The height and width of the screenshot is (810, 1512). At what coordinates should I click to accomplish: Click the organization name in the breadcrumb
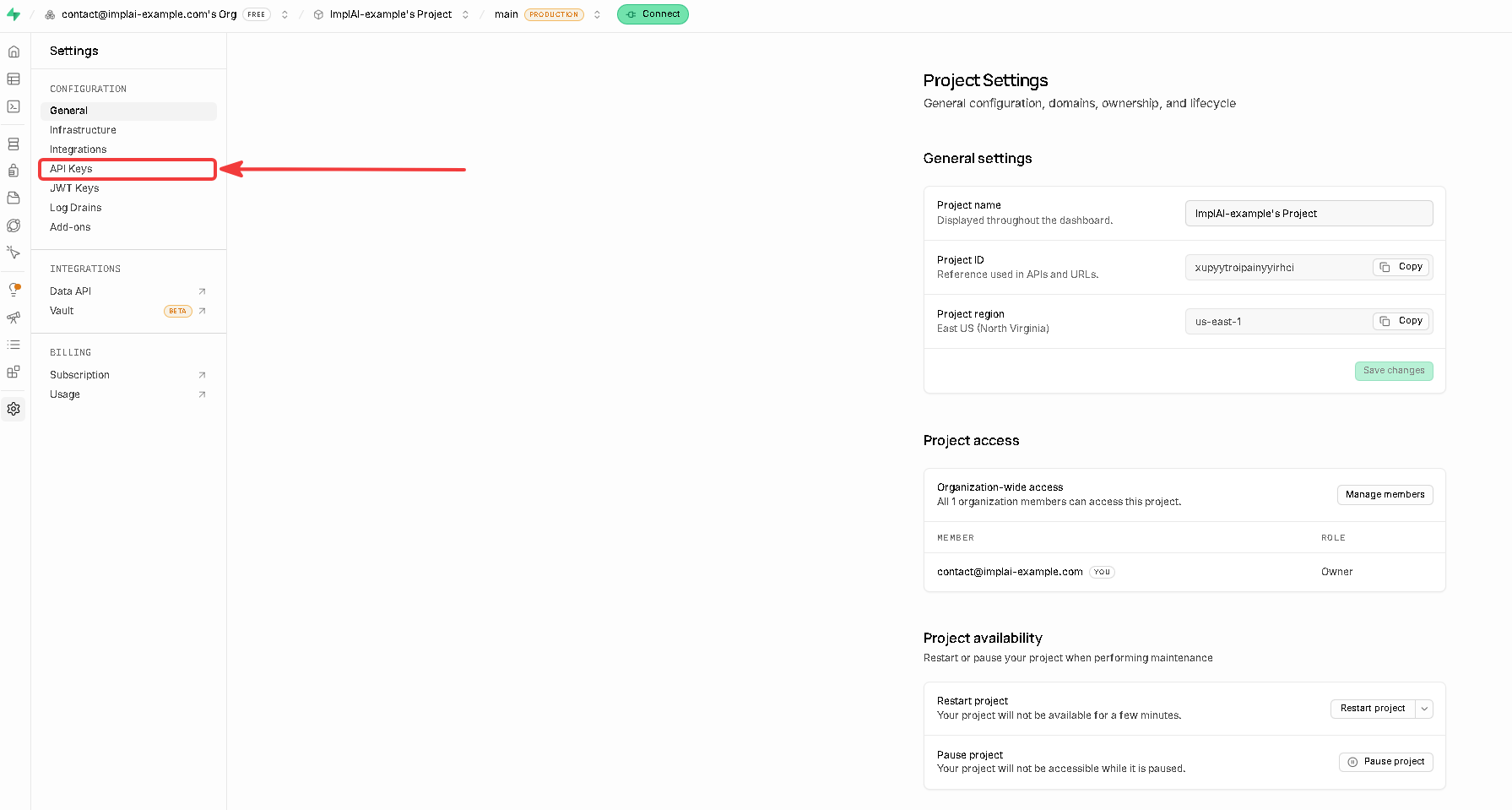coord(149,14)
